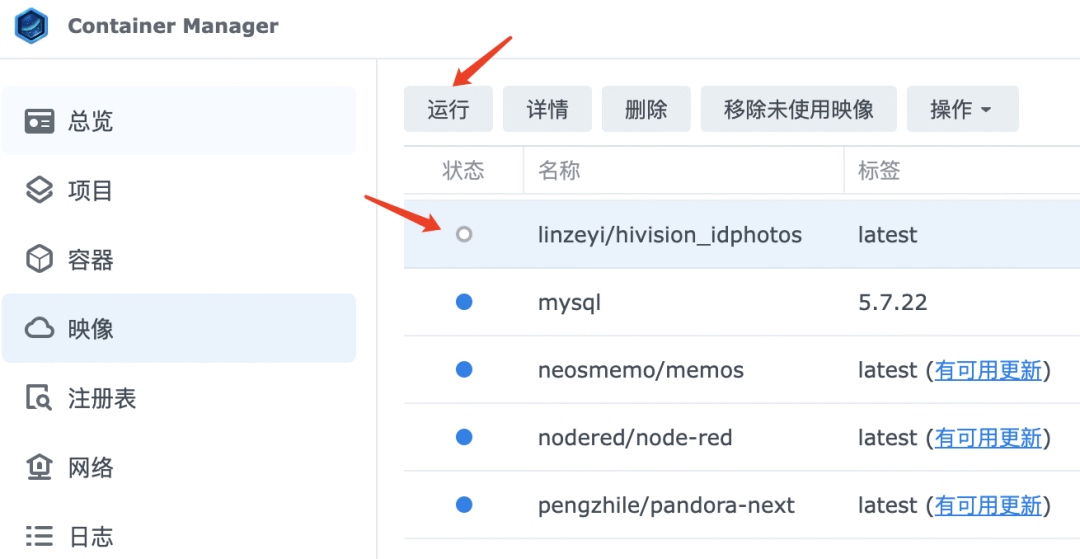This screenshot has height=559, width=1080.
Task: Sort by the 名称 column header
Action: (x=683, y=170)
